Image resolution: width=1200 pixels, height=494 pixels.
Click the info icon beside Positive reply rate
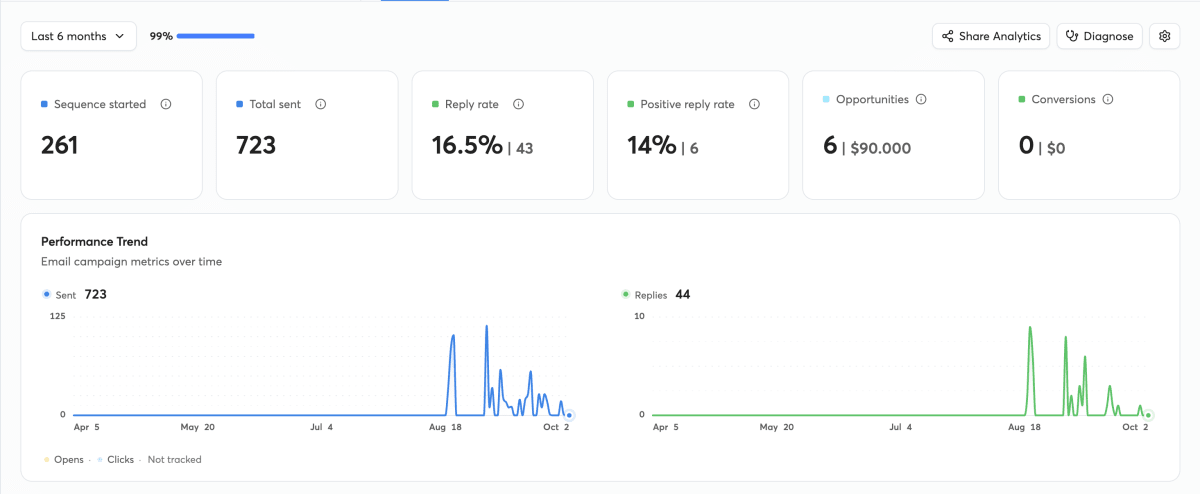click(754, 104)
